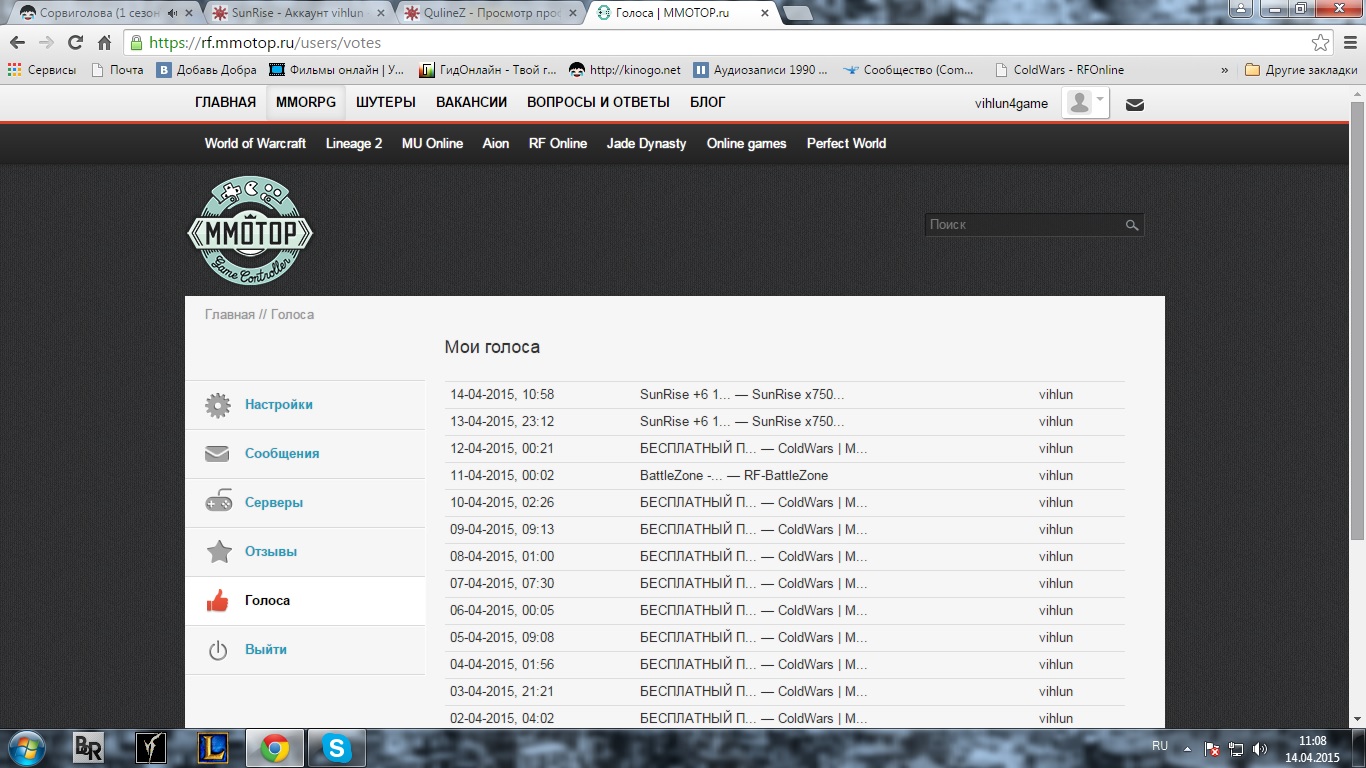1366x768 pixels.
Task: Open Online games category
Action: [x=747, y=143]
